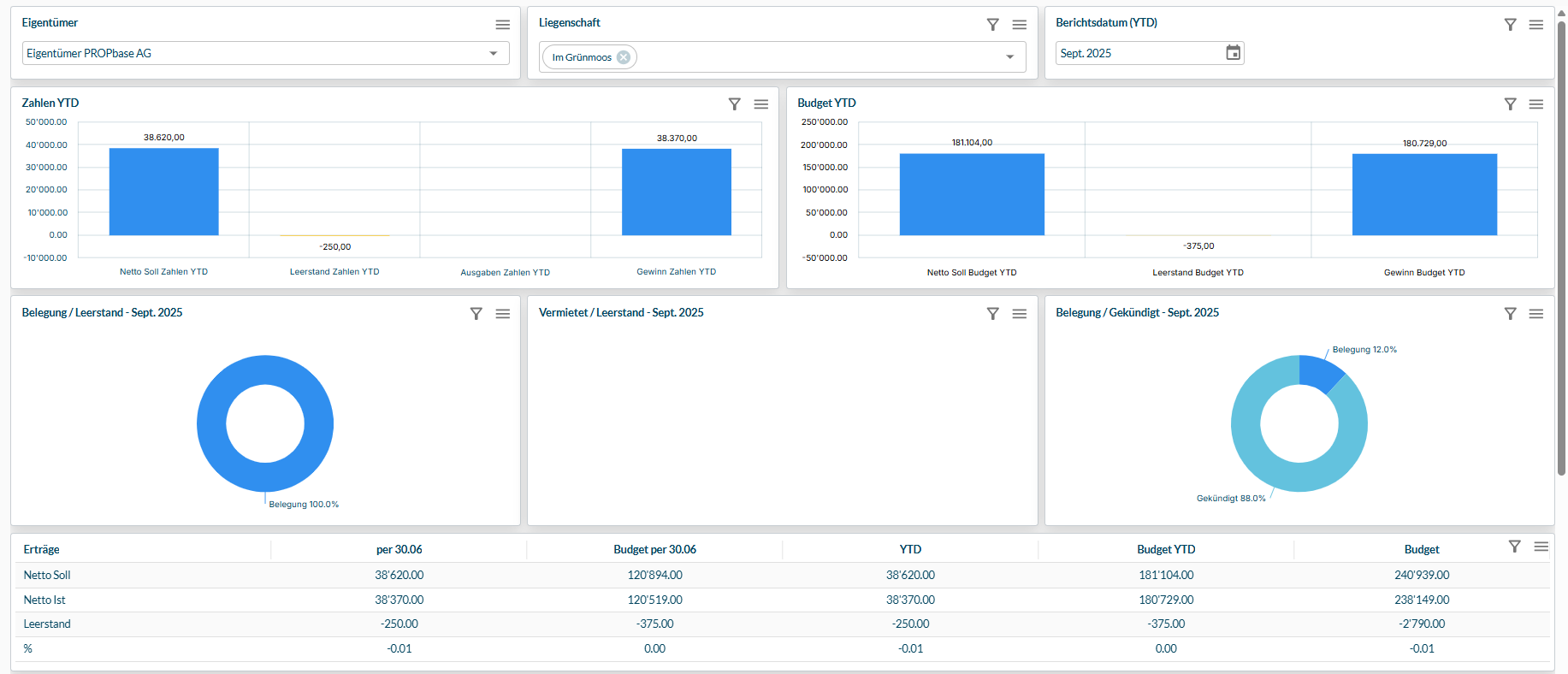Open the Erträge table hamburger menu

(1541, 547)
